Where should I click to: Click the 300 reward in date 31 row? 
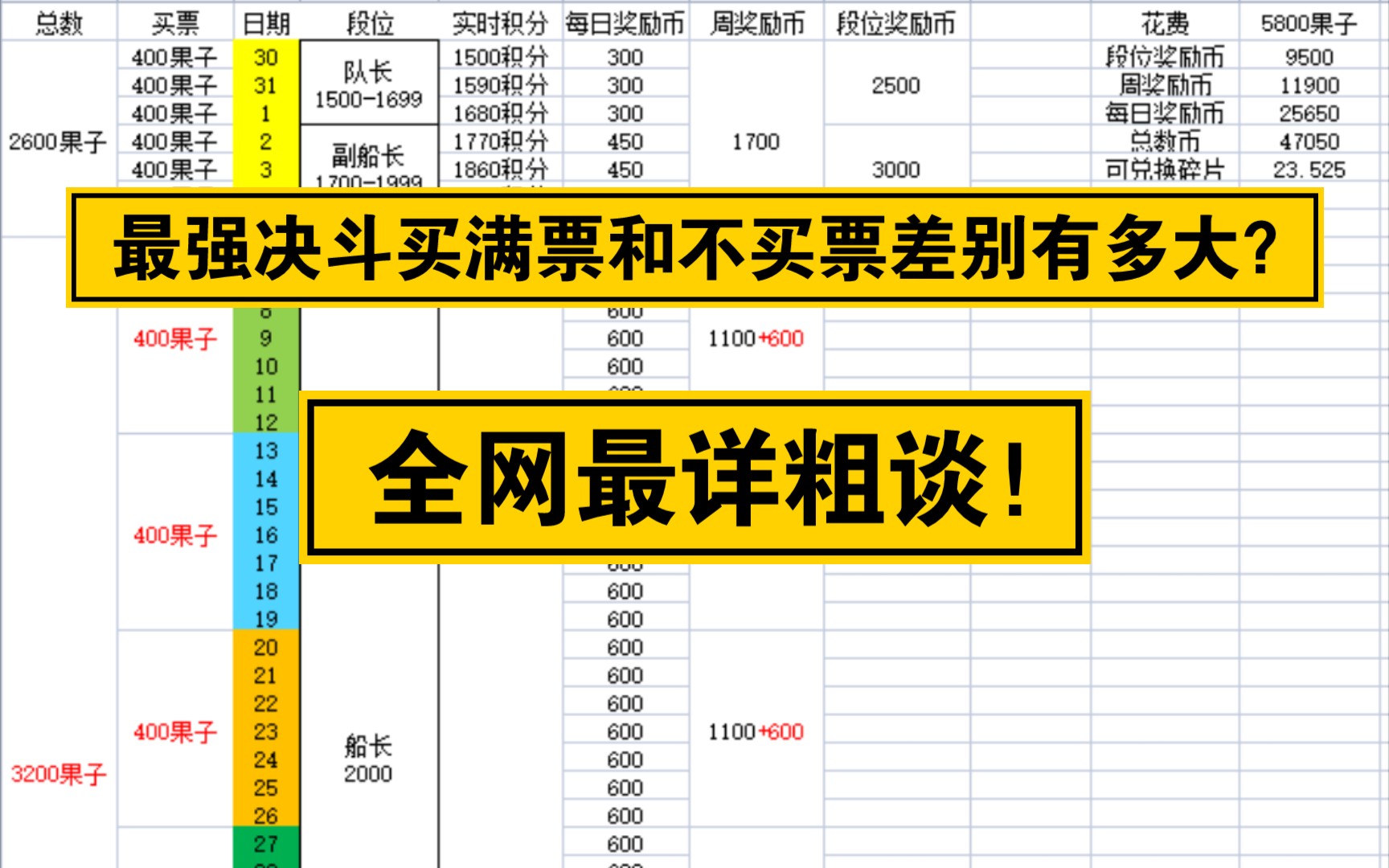(x=625, y=85)
